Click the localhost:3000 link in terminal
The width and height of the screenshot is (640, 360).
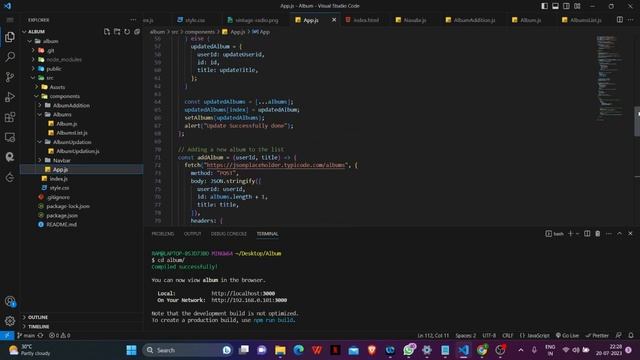(x=243, y=293)
